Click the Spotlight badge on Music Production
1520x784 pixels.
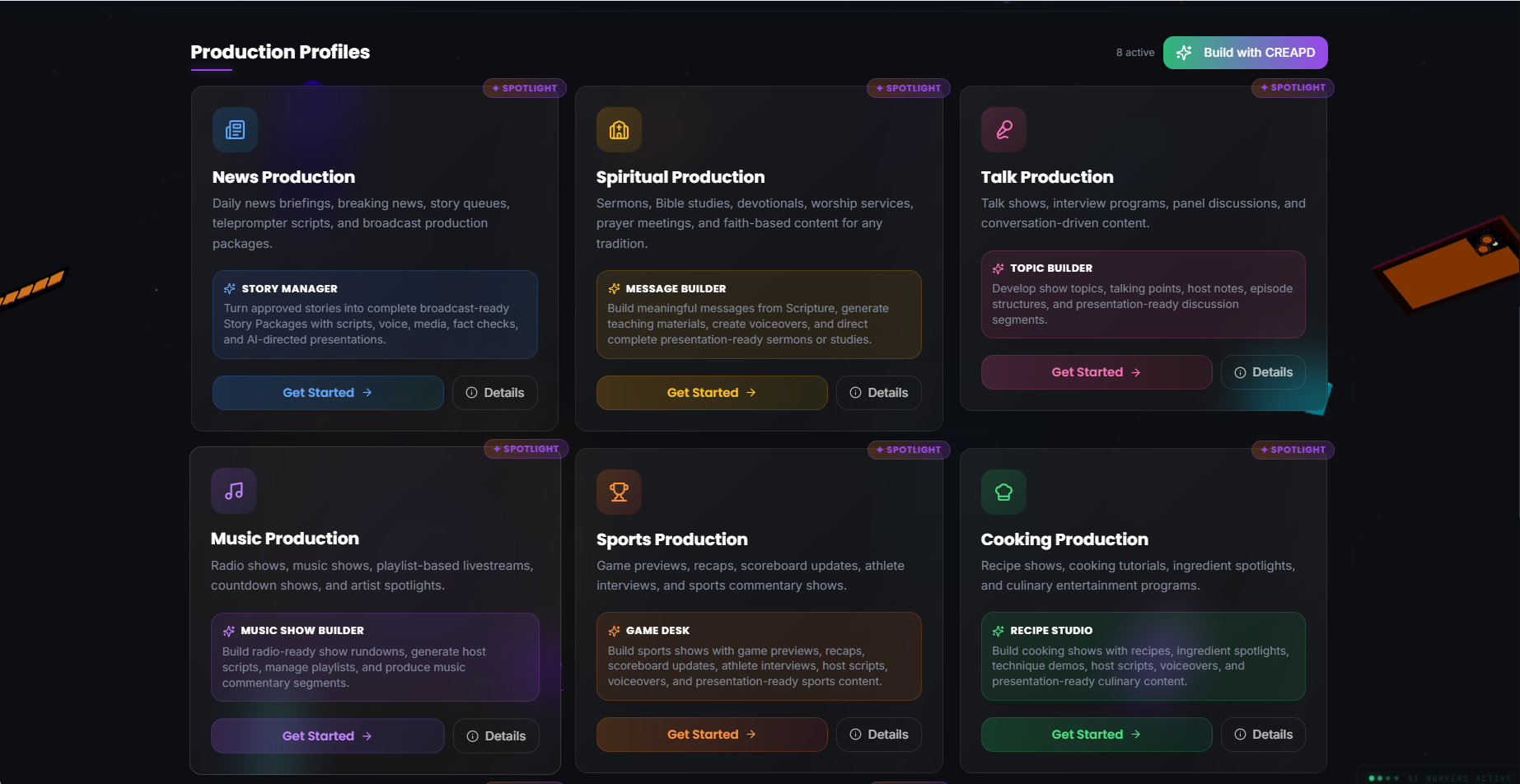[x=526, y=449]
